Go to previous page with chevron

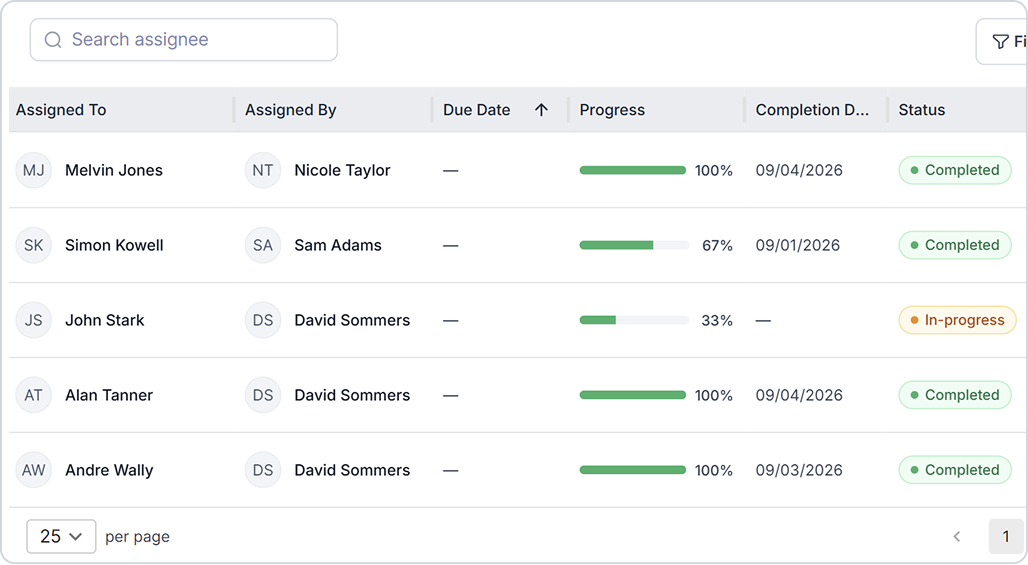point(957,537)
